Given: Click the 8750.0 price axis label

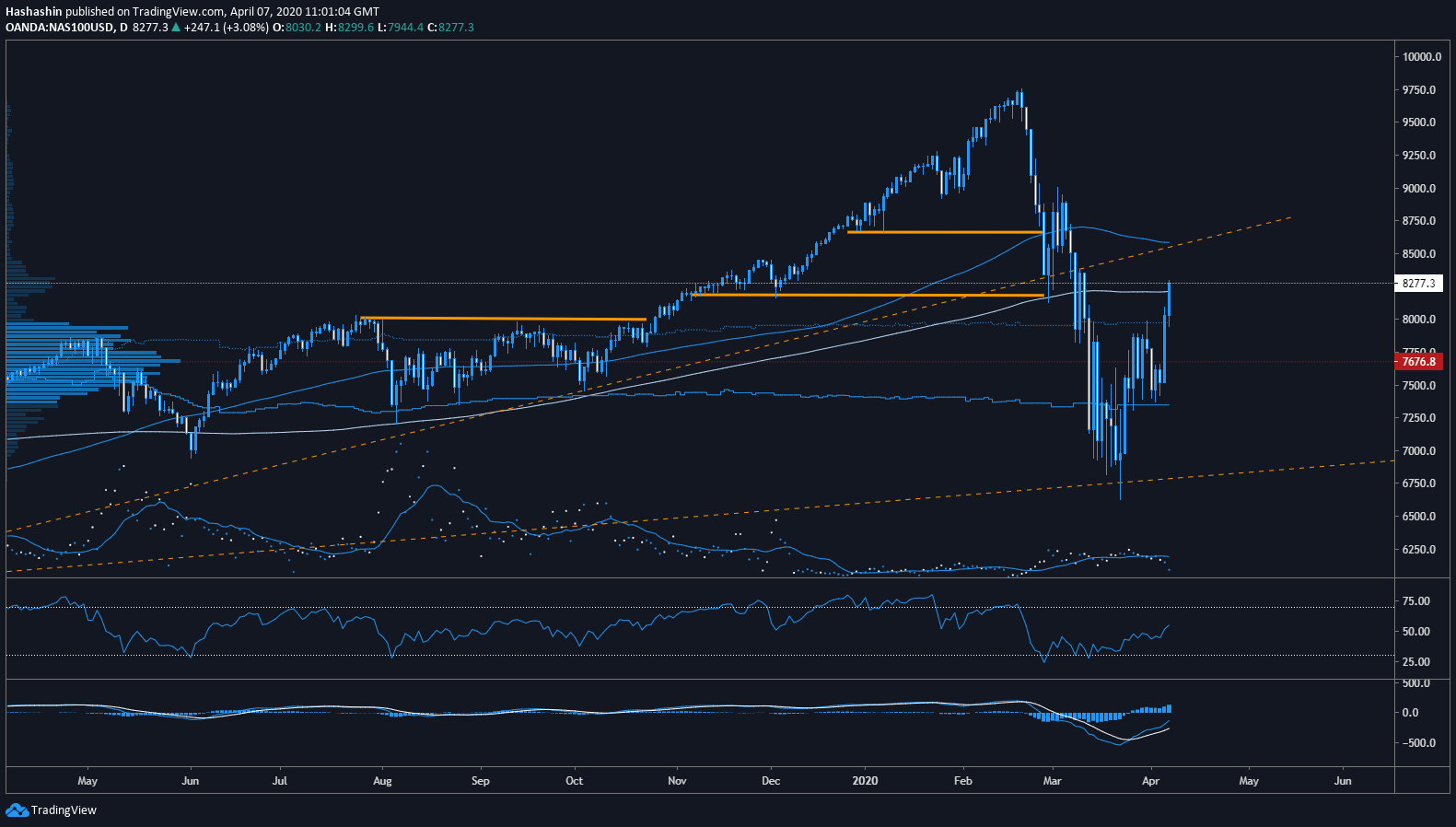Looking at the screenshot, I should click(1419, 221).
